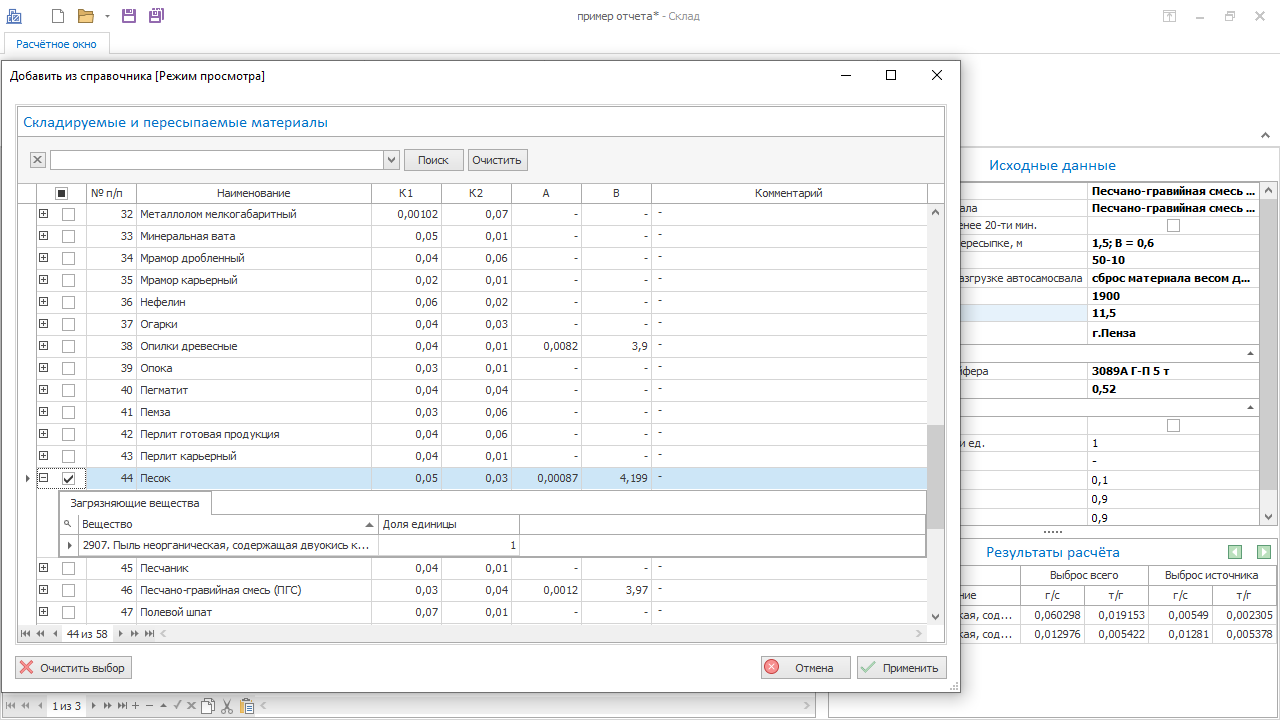The image size is (1280, 720).
Task: Expand row 45 Песчаник
Action: click(x=43, y=568)
